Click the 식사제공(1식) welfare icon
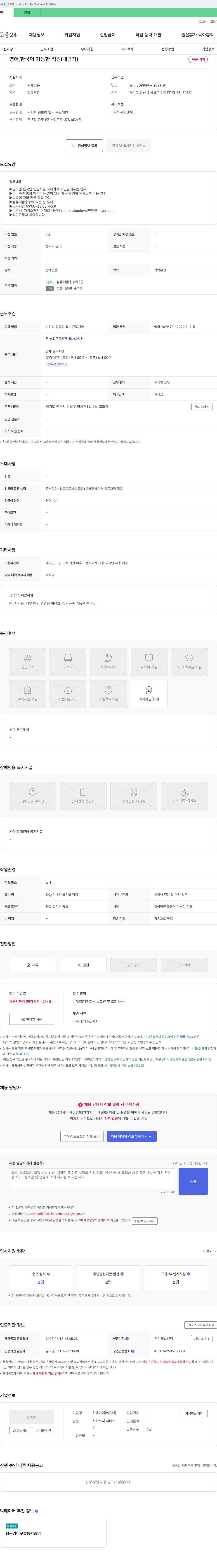217x1568 pixels. (149, 694)
